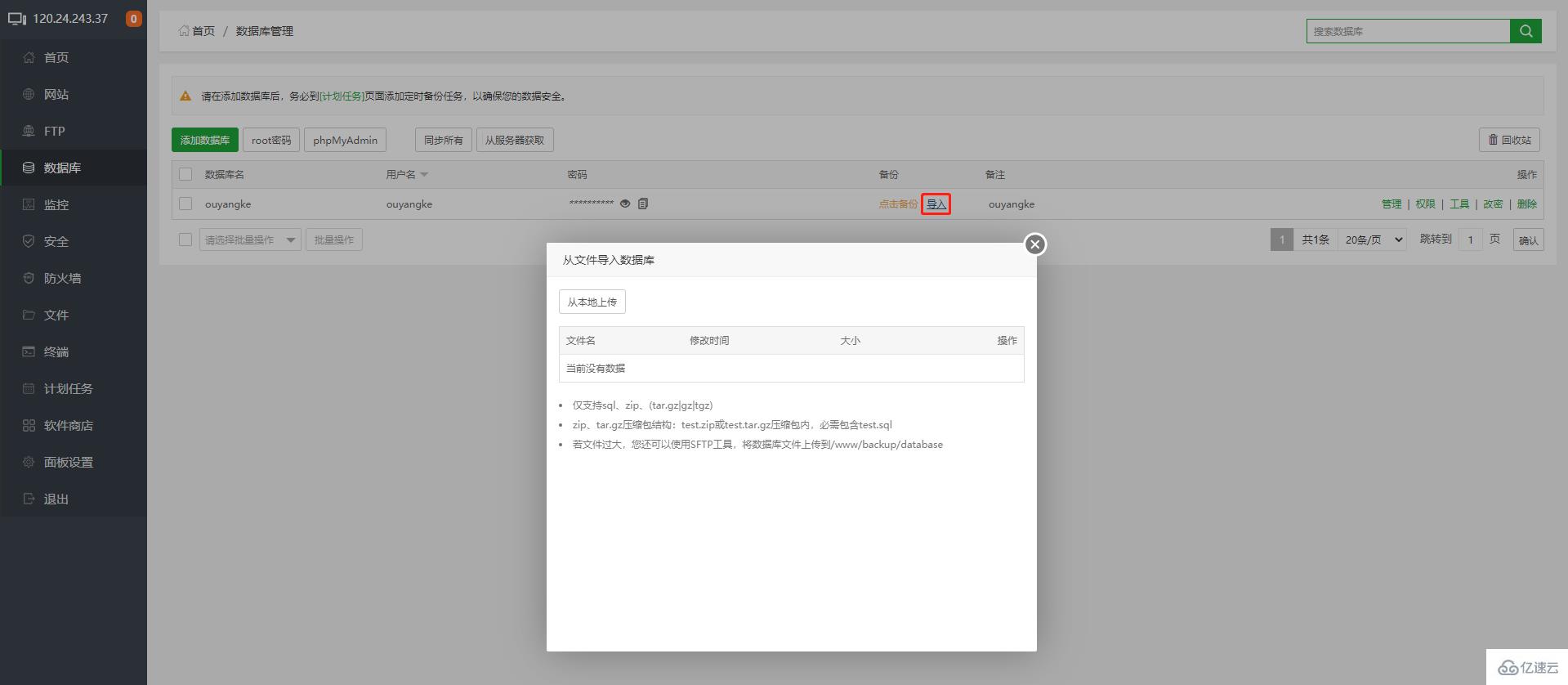Click the 软件商店 grid icon in sidebar
Image resolution: width=1568 pixels, height=685 pixels.
[x=29, y=425]
